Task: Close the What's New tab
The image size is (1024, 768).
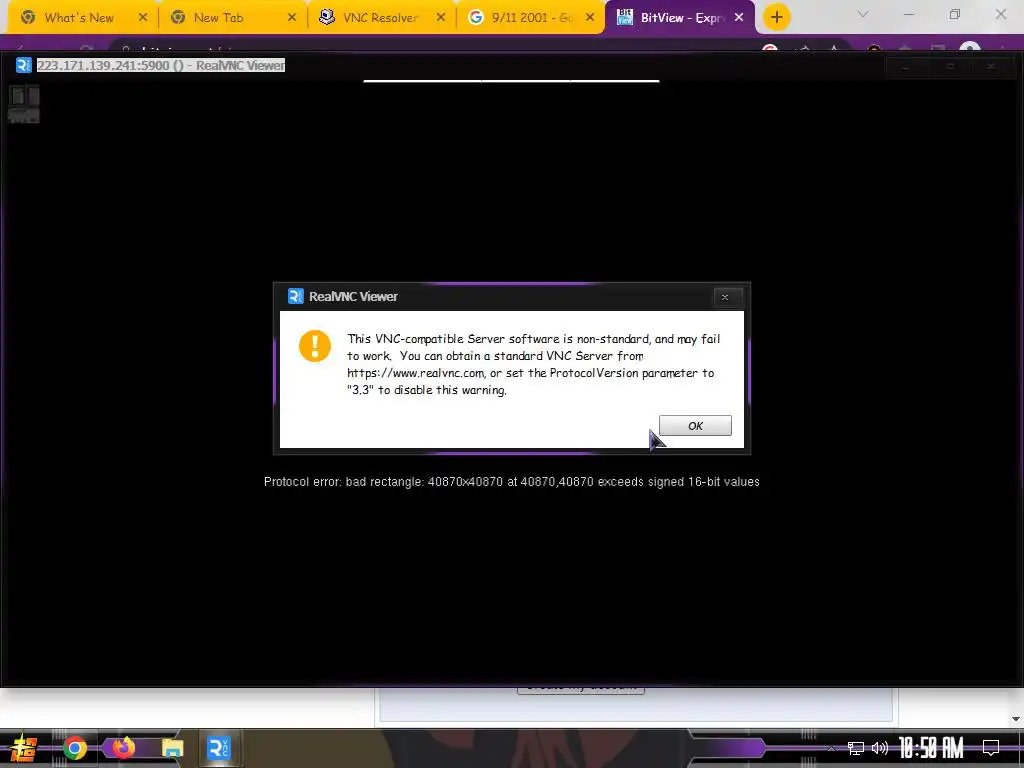Action: 143,18
